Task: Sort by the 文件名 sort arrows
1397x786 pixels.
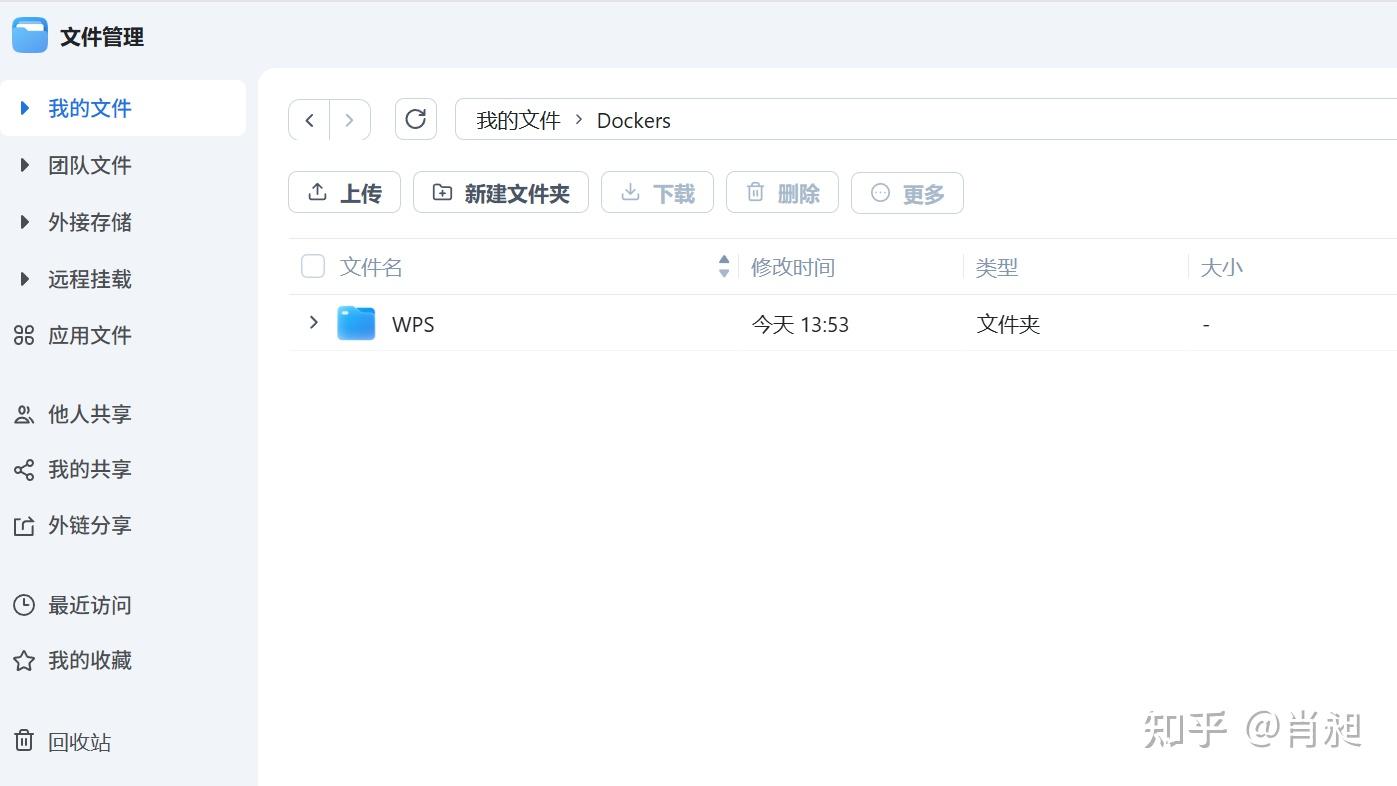Action: point(724,266)
